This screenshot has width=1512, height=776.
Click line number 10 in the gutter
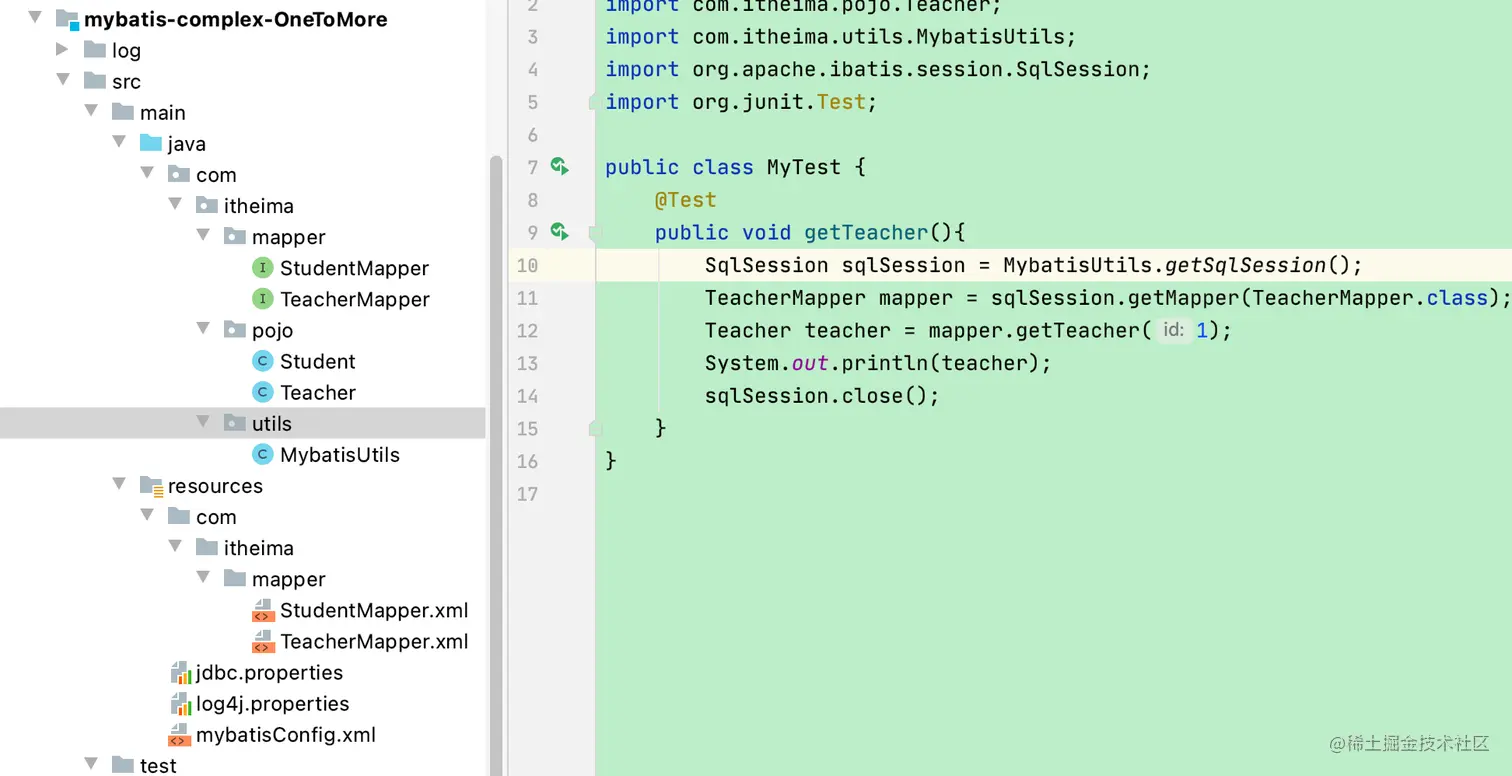pos(527,265)
